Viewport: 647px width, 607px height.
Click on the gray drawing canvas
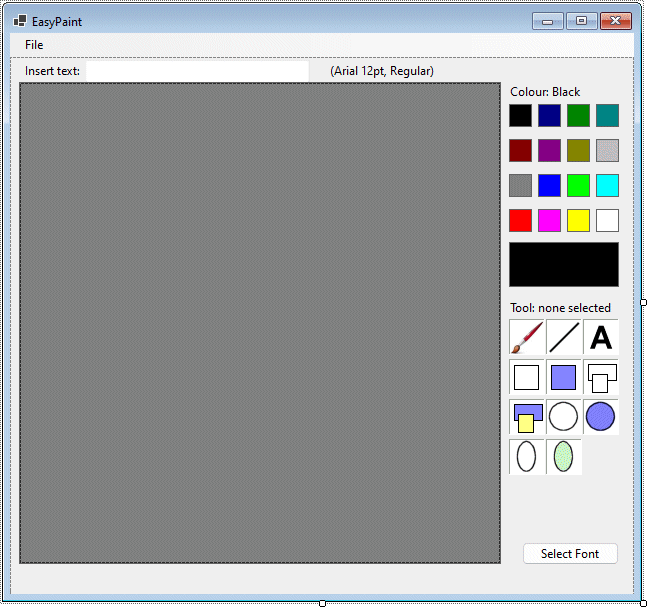[x=260, y=323]
